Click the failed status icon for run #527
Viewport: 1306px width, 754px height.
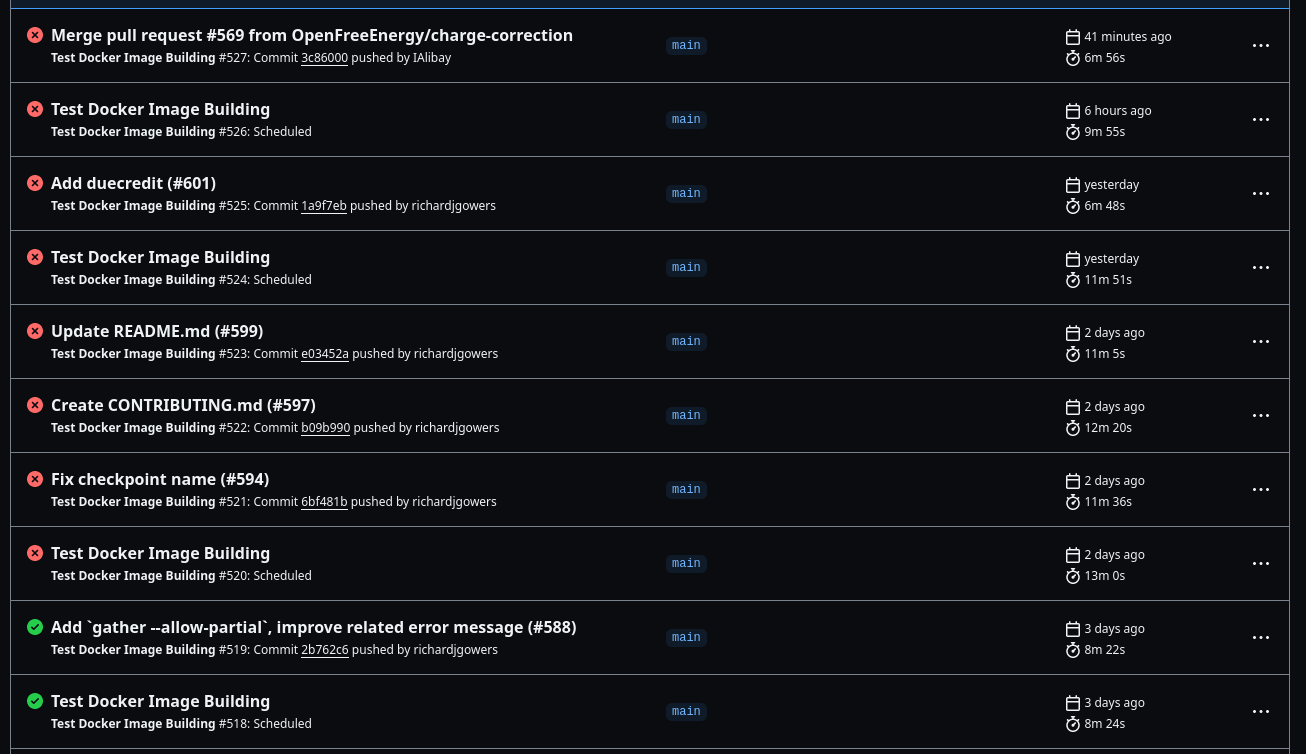(35, 35)
